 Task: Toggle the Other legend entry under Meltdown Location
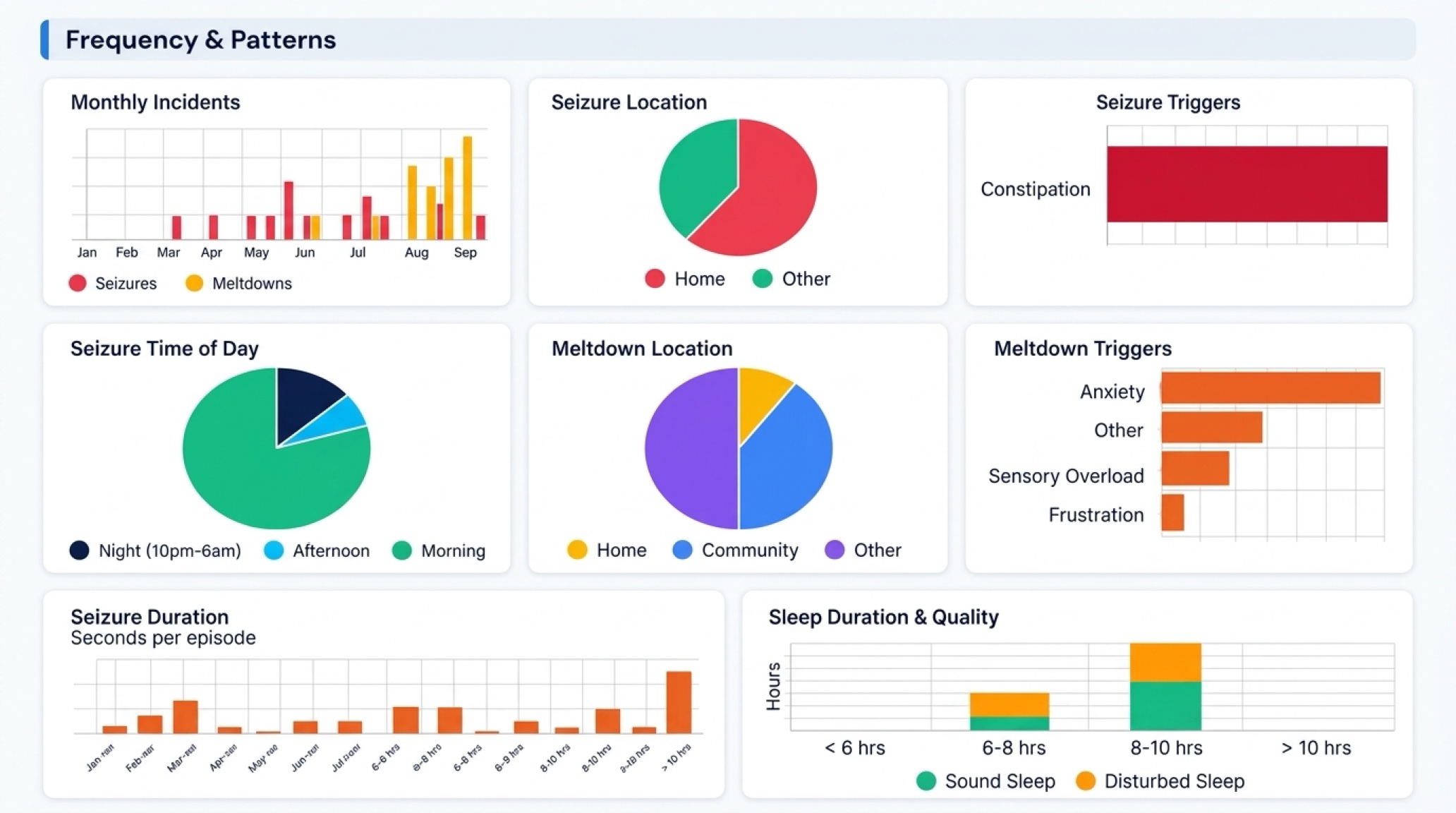(863, 550)
